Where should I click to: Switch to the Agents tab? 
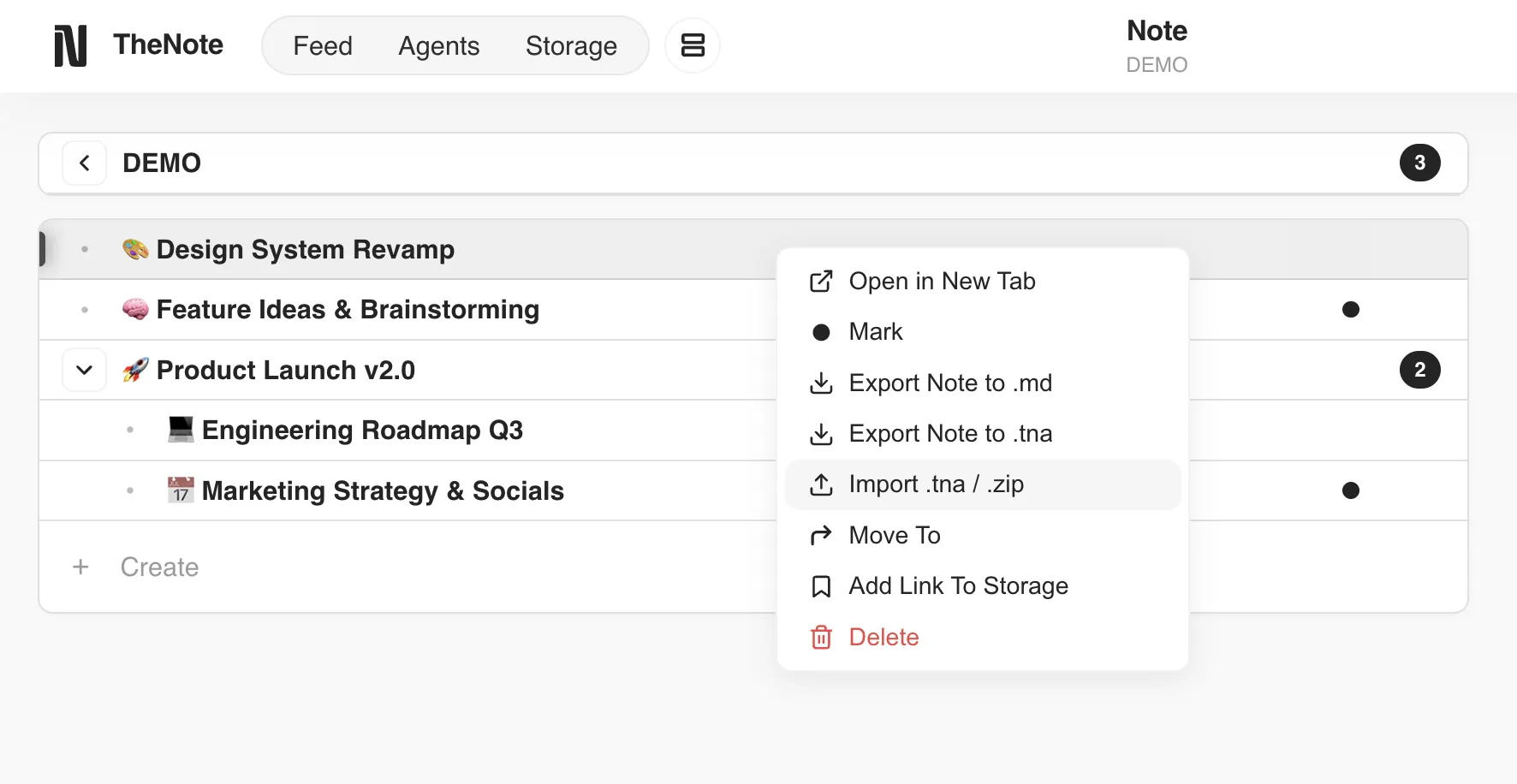click(x=439, y=45)
